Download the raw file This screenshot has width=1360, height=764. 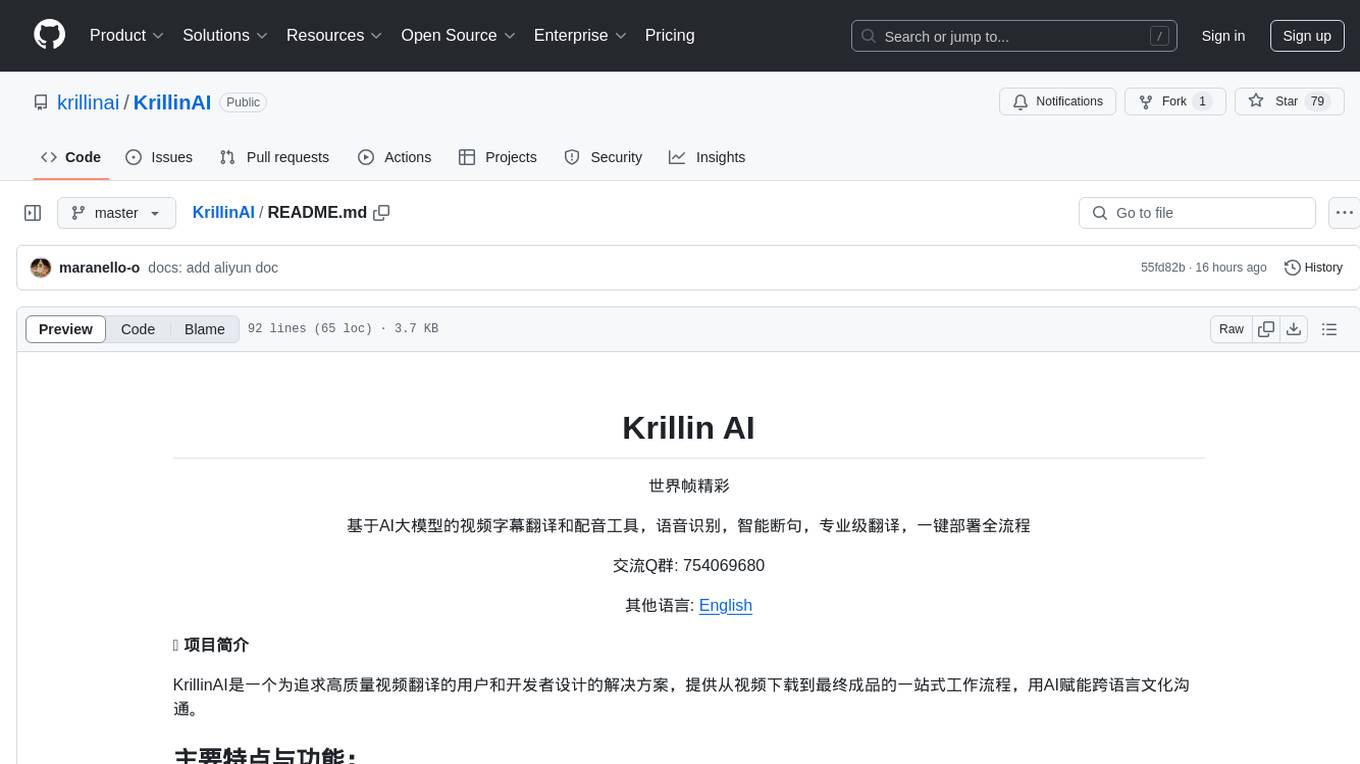coord(1294,329)
